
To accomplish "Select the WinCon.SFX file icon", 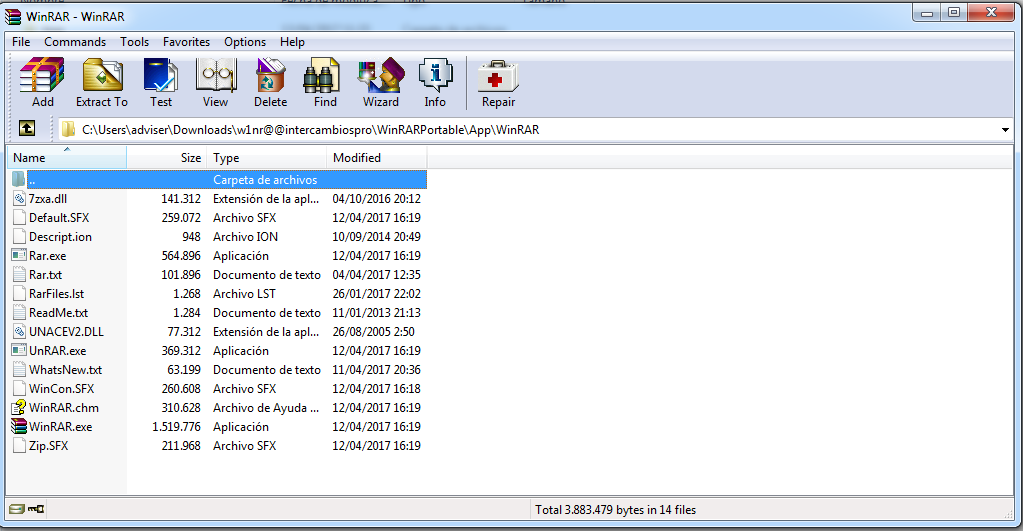I will pyautogui.click(x=20, y=388).
